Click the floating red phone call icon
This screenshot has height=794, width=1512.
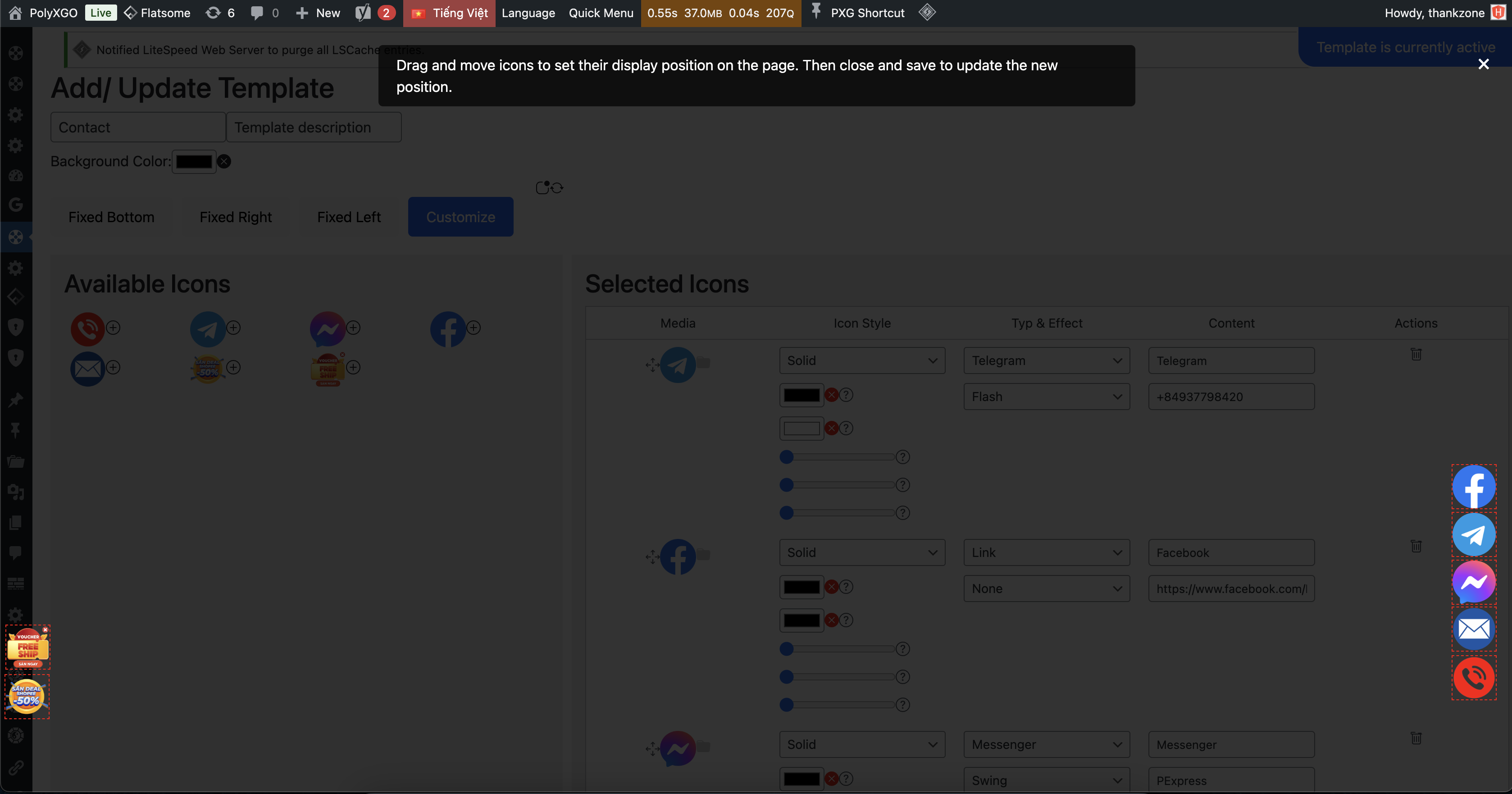[x=1473, y=678]
